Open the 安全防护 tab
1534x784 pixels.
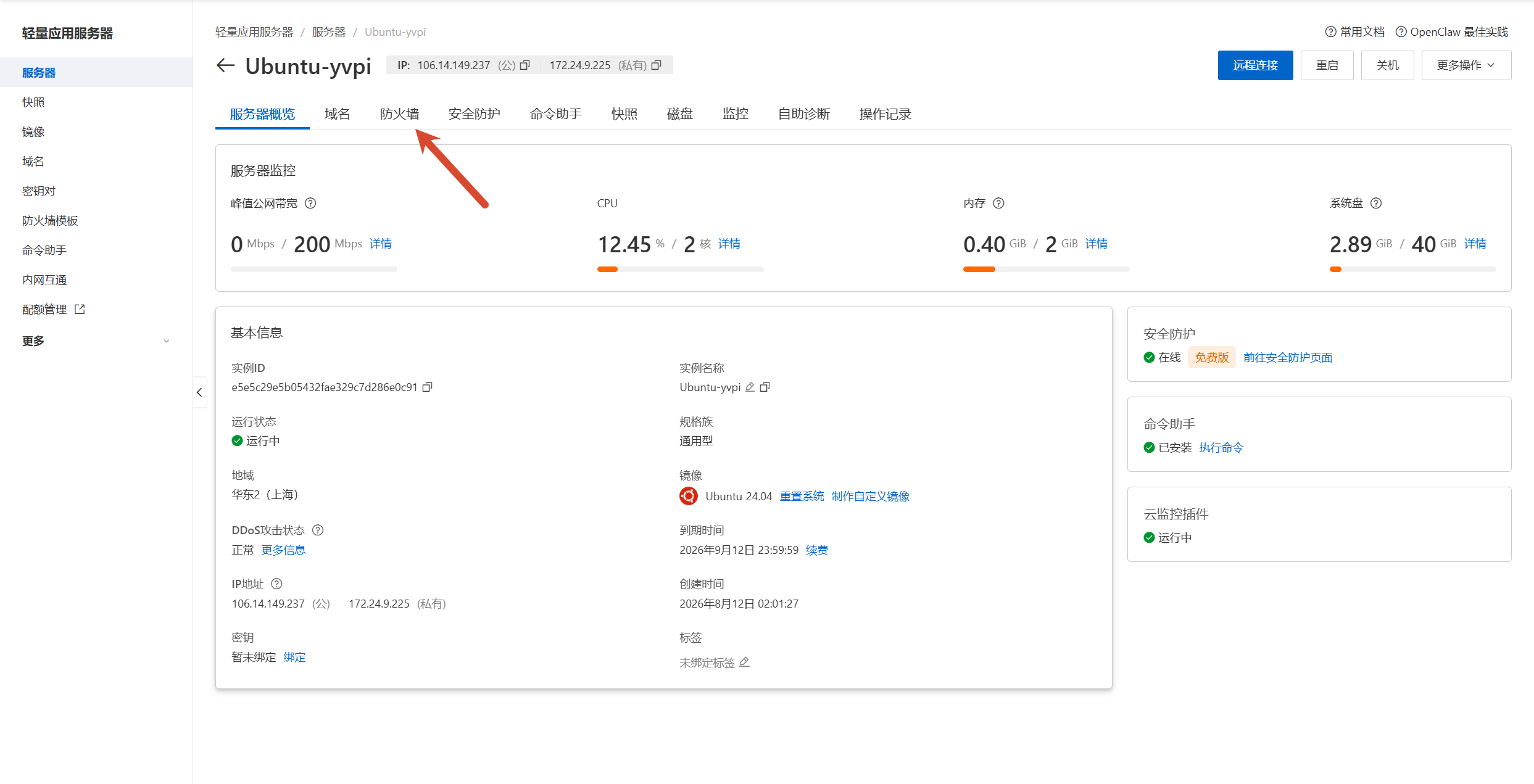click(x=474, y=114)
